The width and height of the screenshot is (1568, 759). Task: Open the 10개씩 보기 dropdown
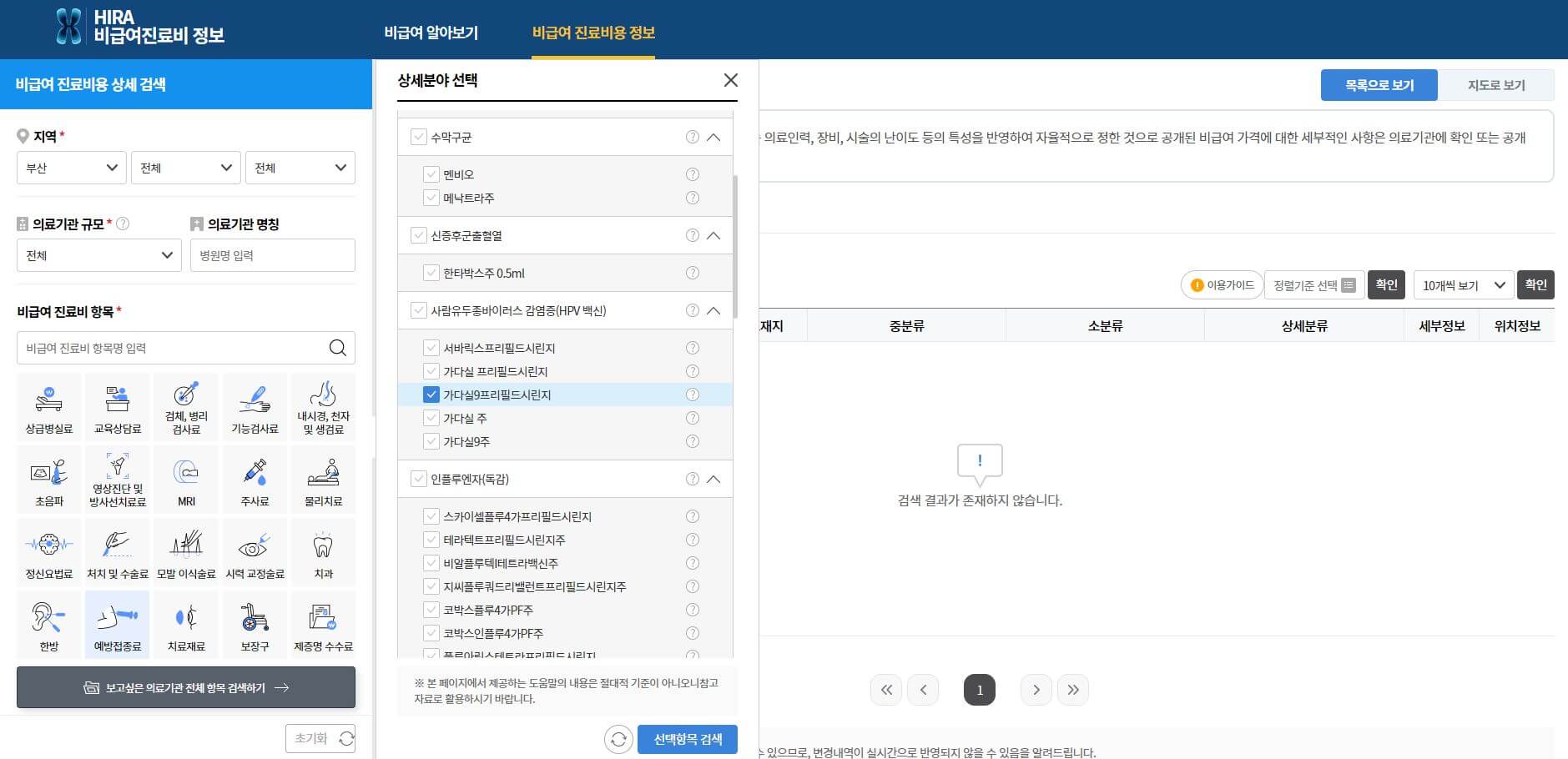1463,284
